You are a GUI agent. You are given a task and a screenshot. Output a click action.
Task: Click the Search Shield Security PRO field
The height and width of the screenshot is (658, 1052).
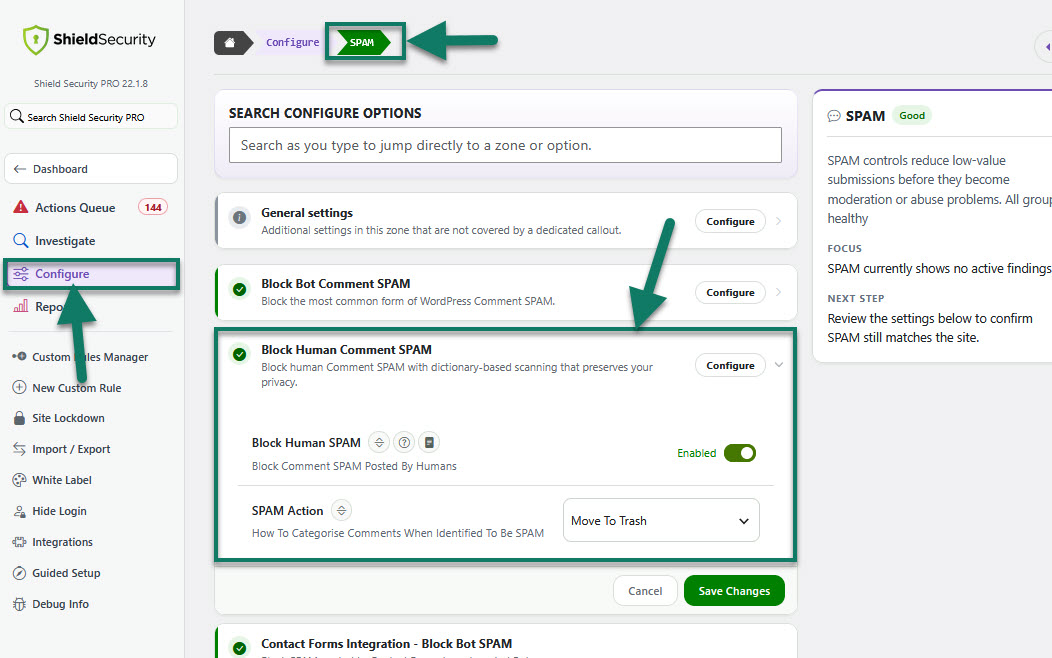click(x=91, y=117)
